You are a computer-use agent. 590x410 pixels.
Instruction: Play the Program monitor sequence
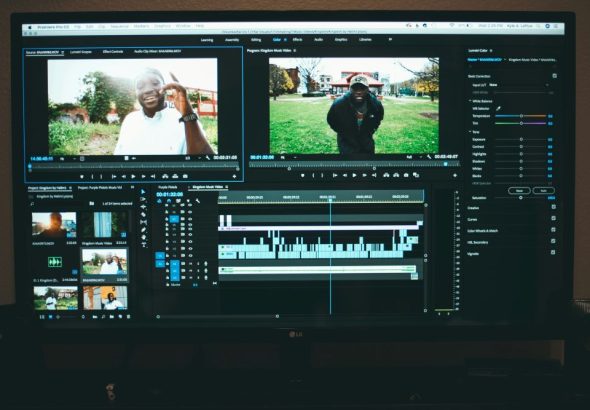click(354, 175)
